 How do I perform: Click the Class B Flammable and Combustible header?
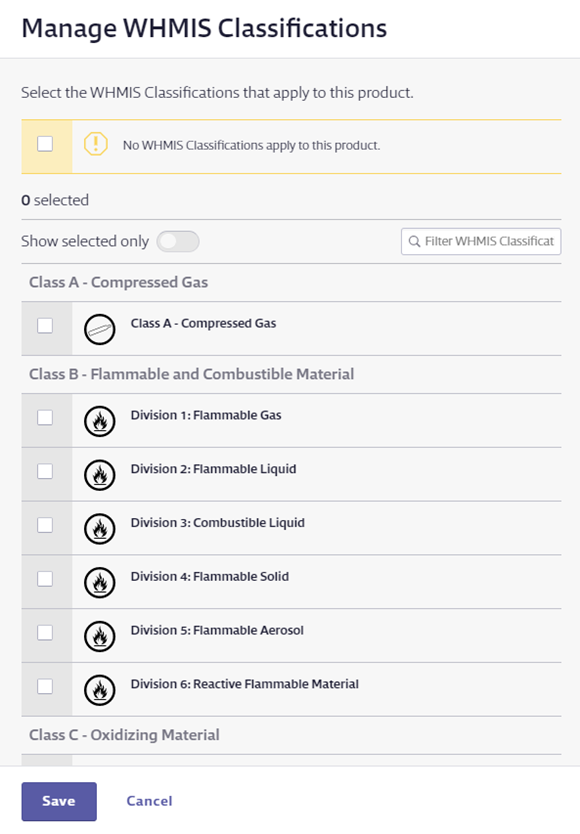[x=192, y=374]
